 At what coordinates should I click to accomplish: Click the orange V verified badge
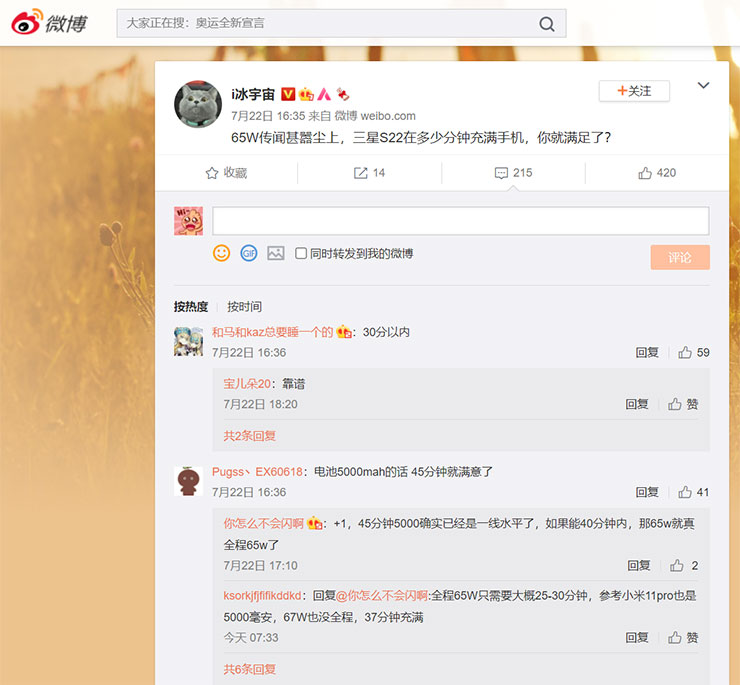point(288,94)
